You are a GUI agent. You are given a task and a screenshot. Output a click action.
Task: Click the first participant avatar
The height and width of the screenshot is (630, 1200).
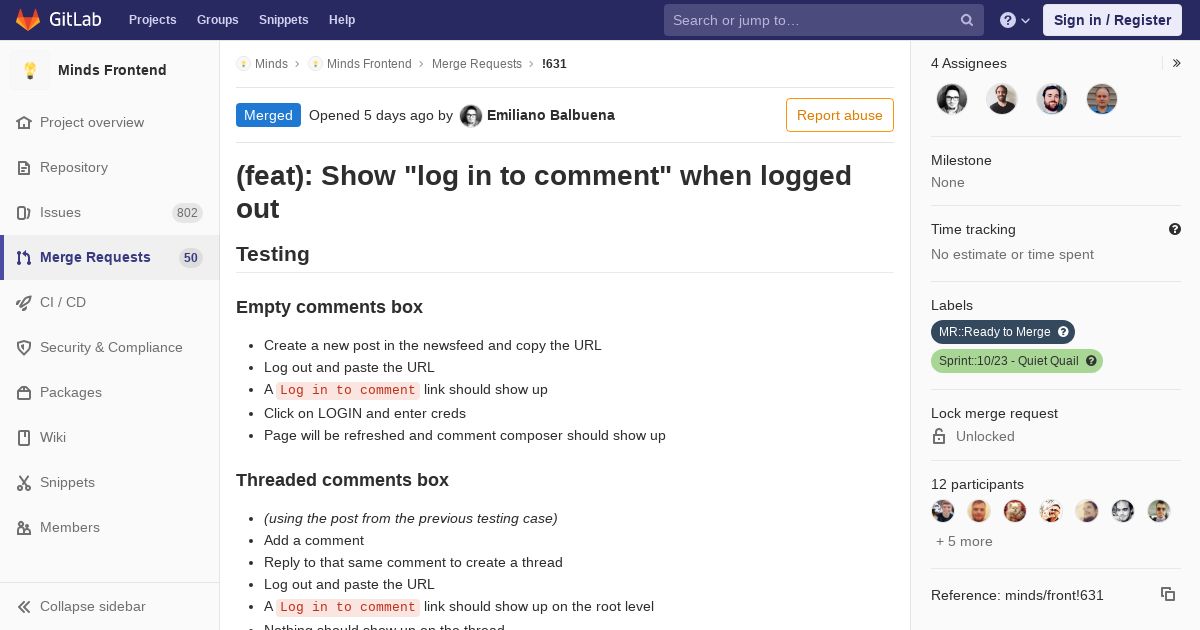[943, 511]
